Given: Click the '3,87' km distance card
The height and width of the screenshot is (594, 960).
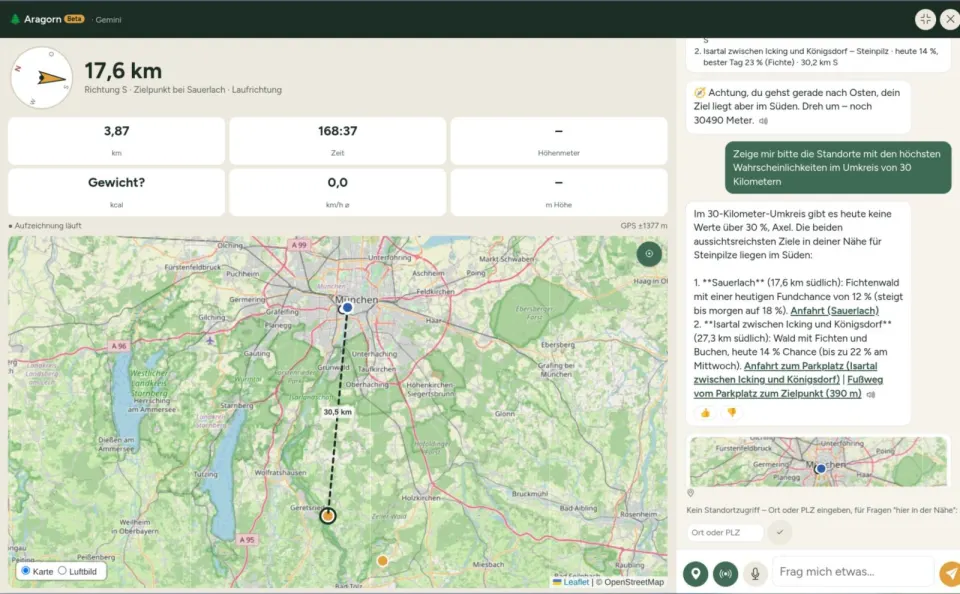Looking at the screenshot, I should [116, 140].
